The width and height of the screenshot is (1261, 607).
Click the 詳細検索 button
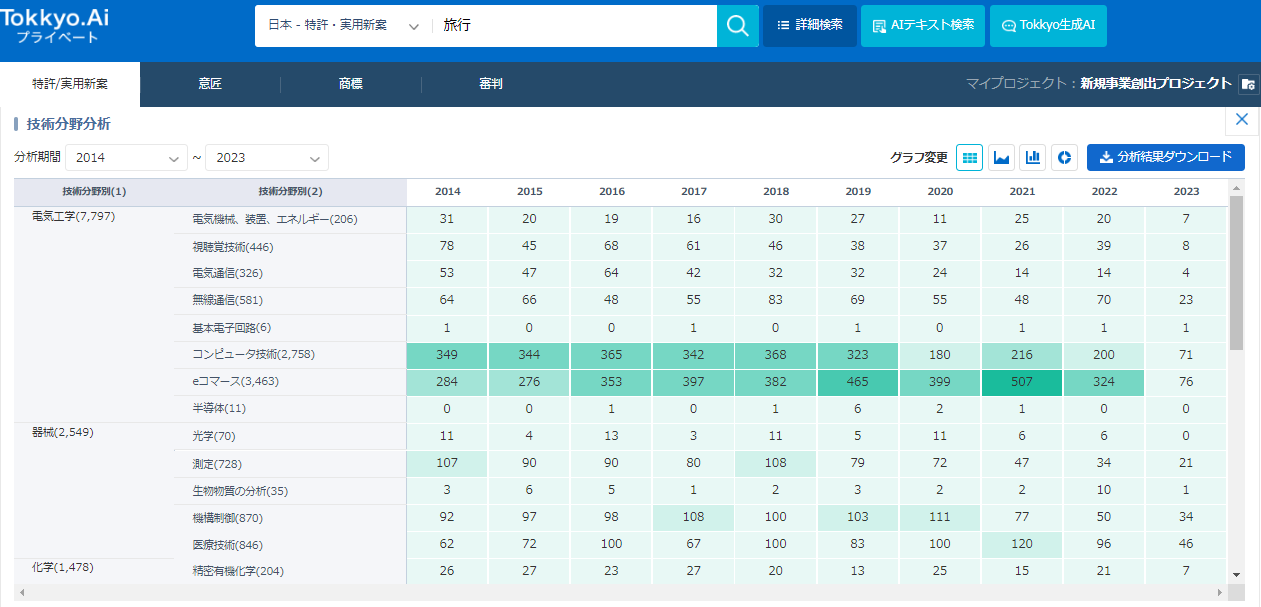tap(809, 26)
